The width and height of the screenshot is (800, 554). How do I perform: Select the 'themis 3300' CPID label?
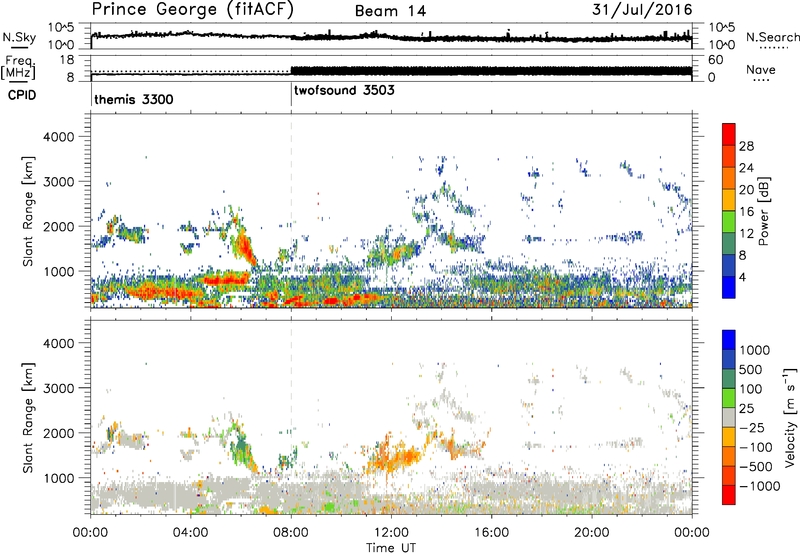point(134,99)
